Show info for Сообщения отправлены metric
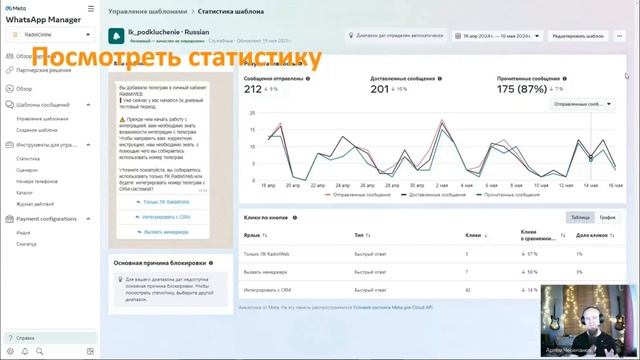The image size is (640, 360). (x=308, y=78)
